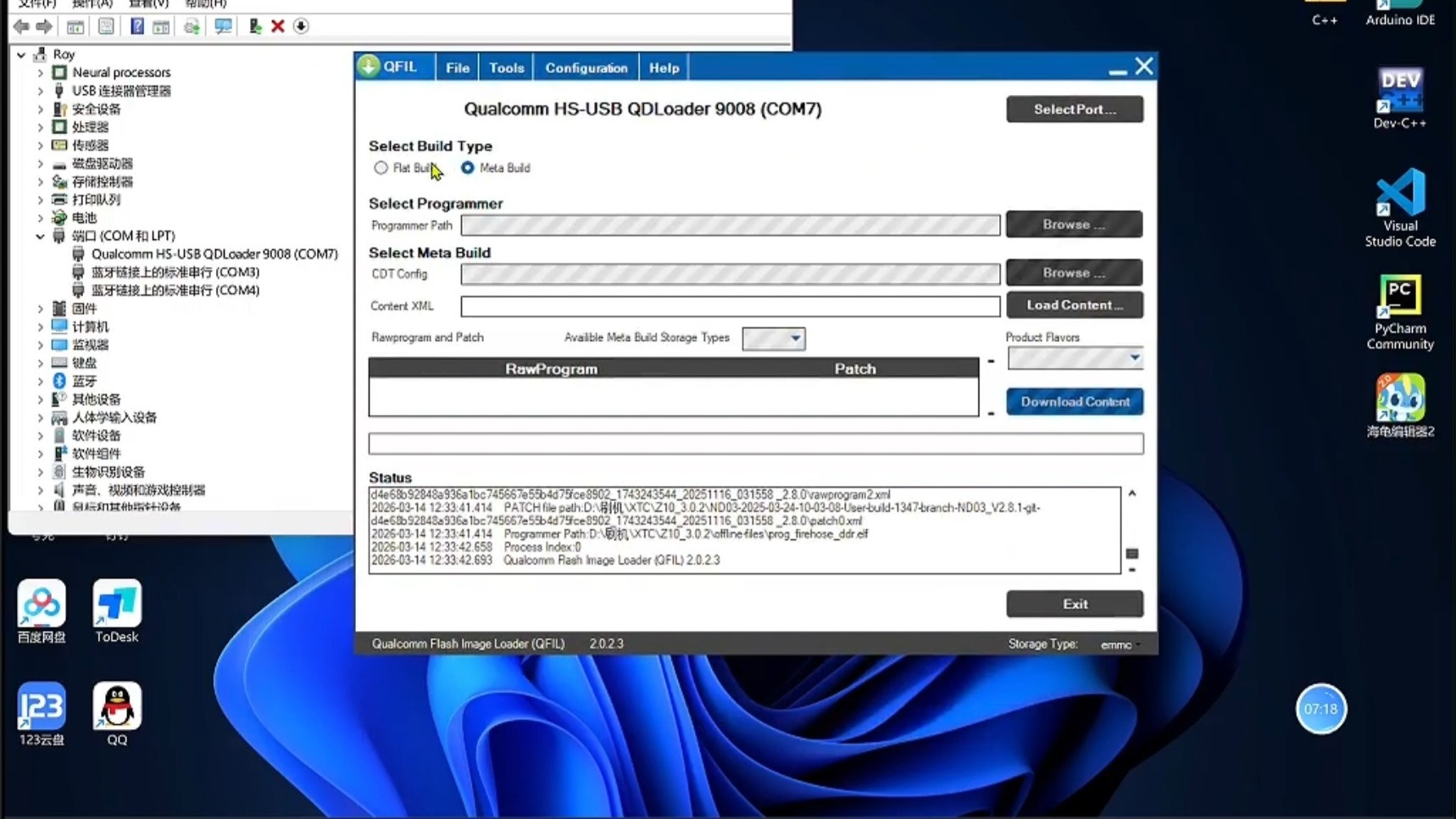Toggle the action pane icon in Device Manager toolbar
The image size is (1456, 819).
point(161,26)
